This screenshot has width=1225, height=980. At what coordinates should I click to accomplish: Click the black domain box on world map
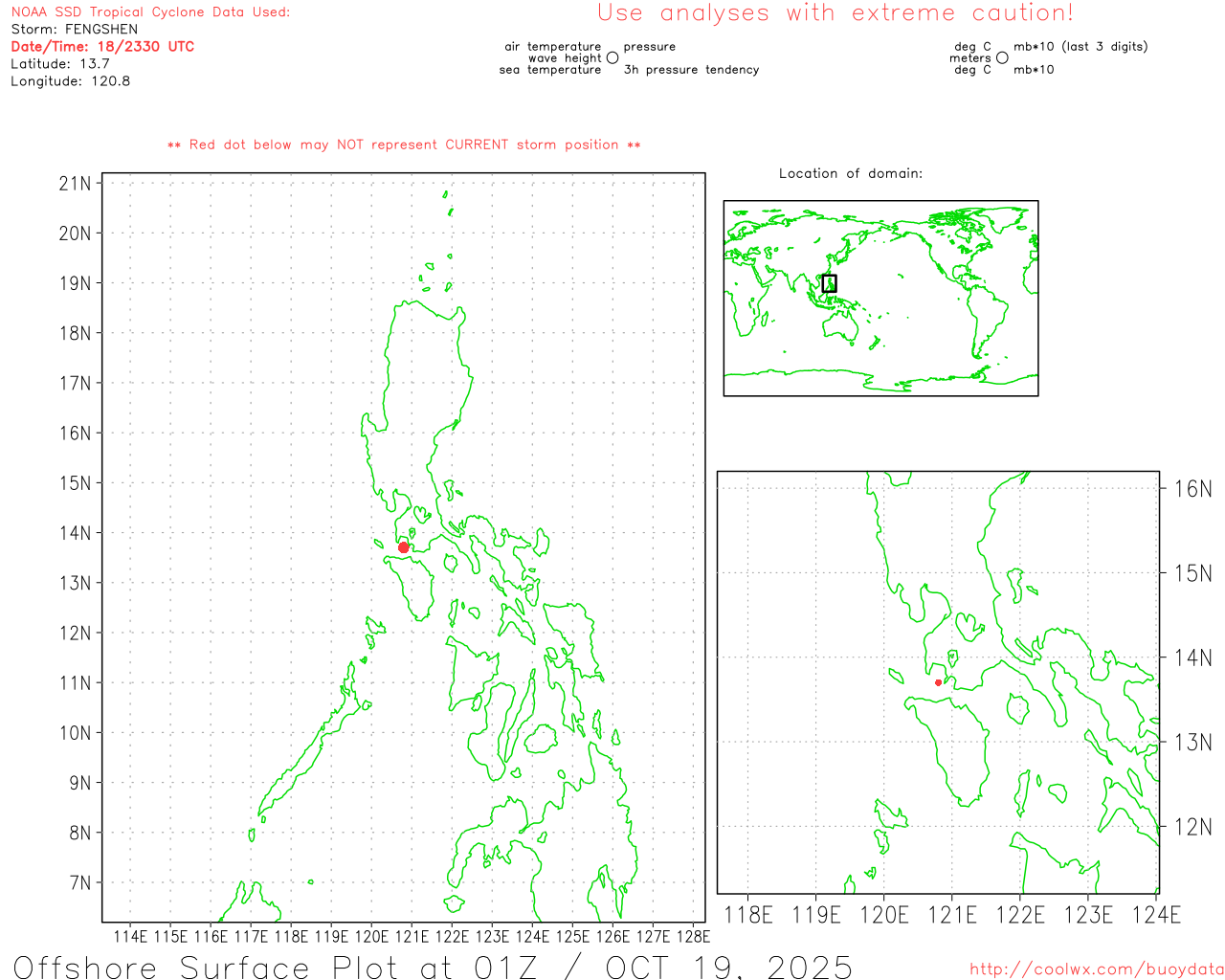tap(829, 283)
